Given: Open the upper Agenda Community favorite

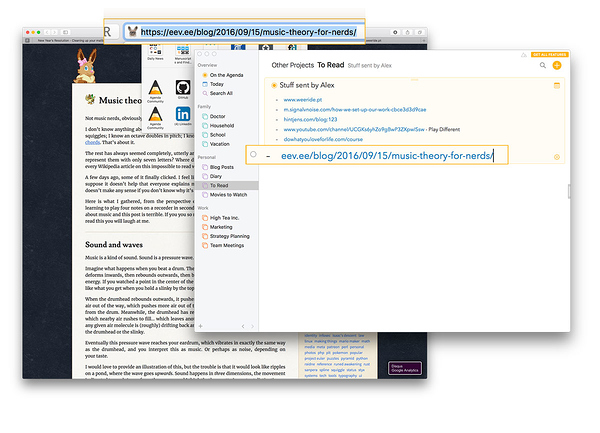Looking at the screenshot, I should [x=155, y=91].
